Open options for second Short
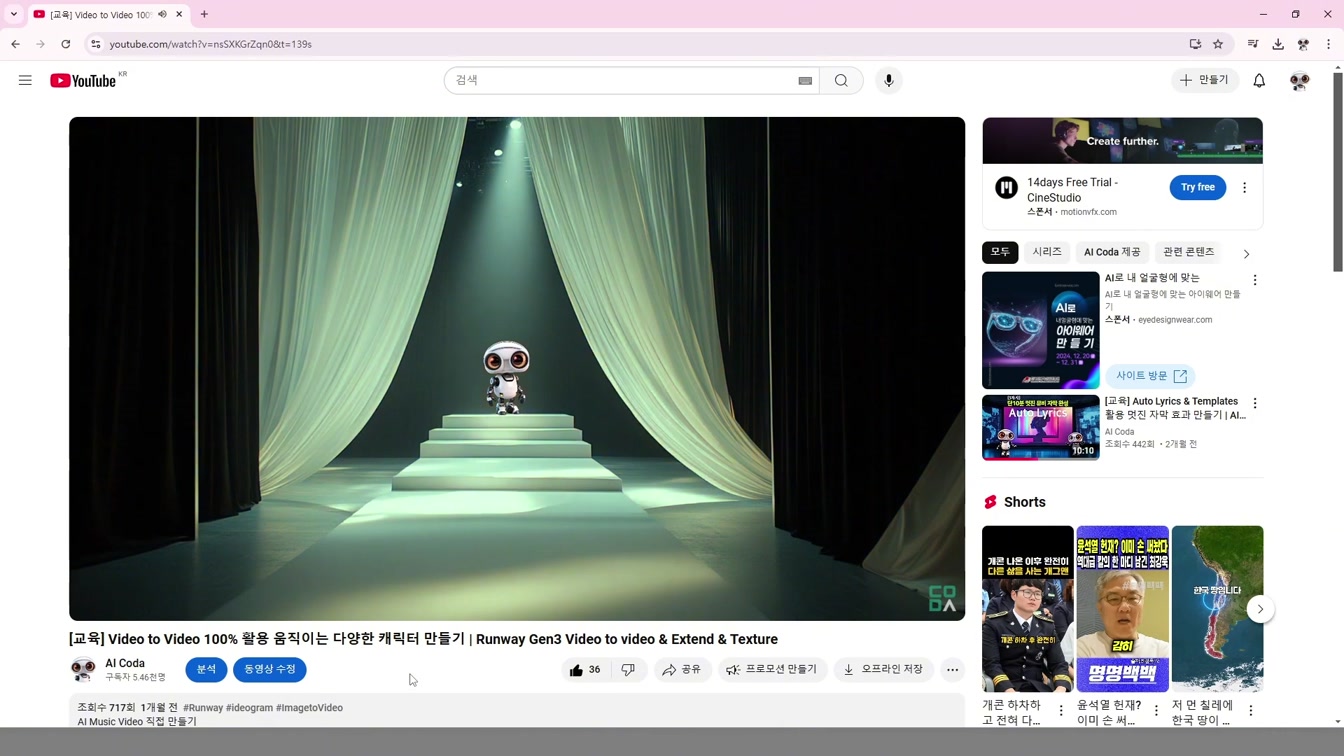1344x756 pixels. click(x=1156, y=711)
